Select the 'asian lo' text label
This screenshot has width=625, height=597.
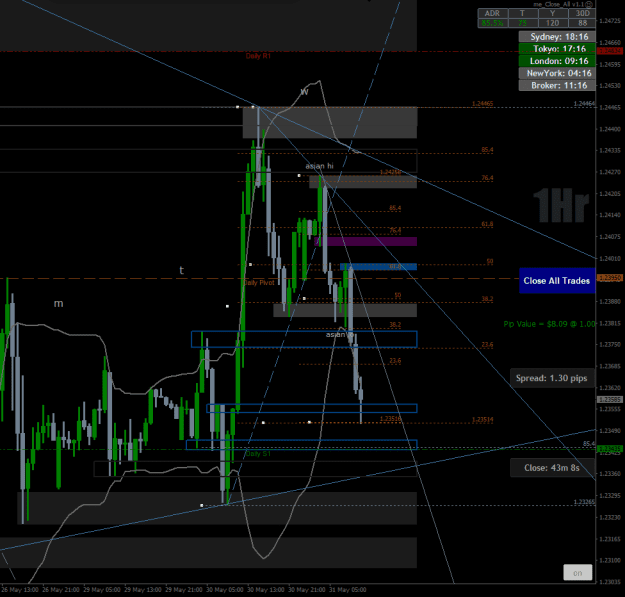[339, 334]
